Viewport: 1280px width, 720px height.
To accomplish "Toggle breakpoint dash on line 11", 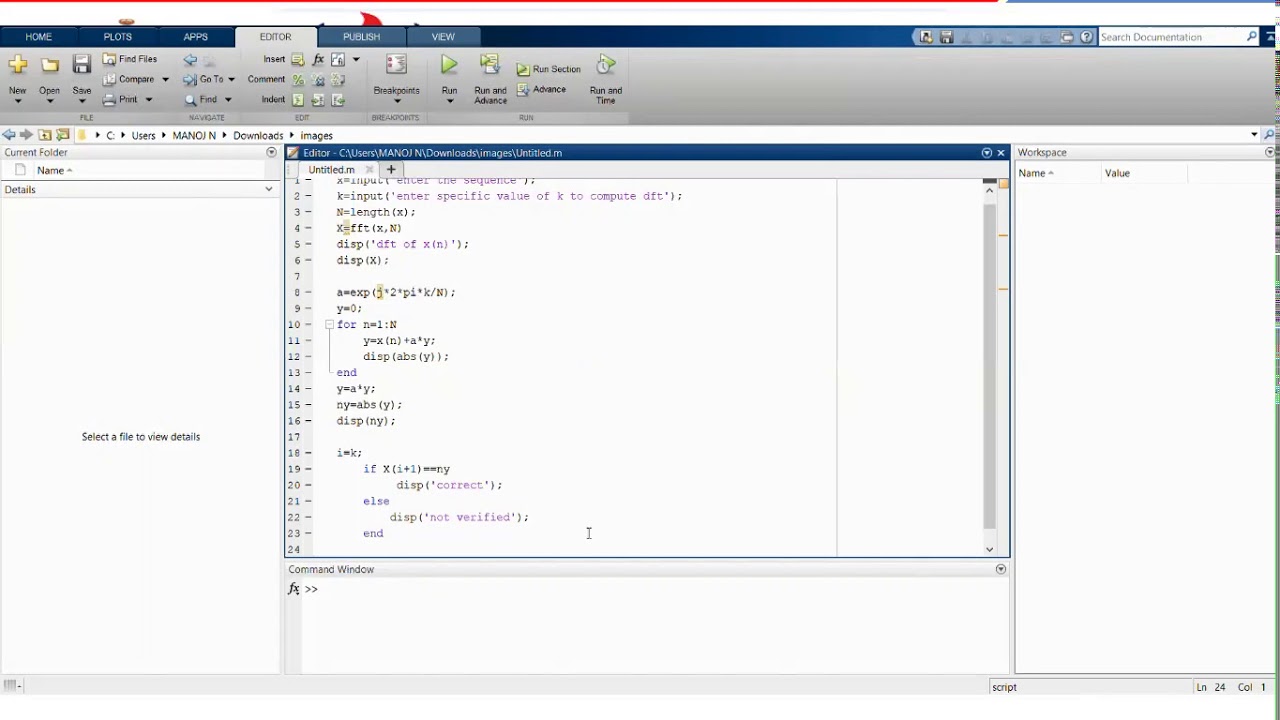I will coord(308,340).
